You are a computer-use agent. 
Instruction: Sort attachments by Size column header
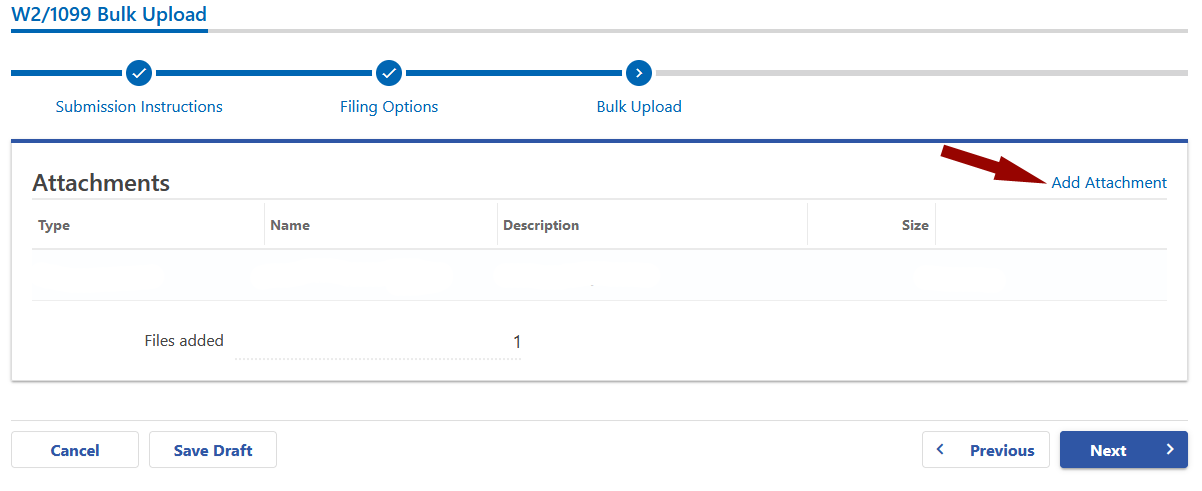click(915, 225)
